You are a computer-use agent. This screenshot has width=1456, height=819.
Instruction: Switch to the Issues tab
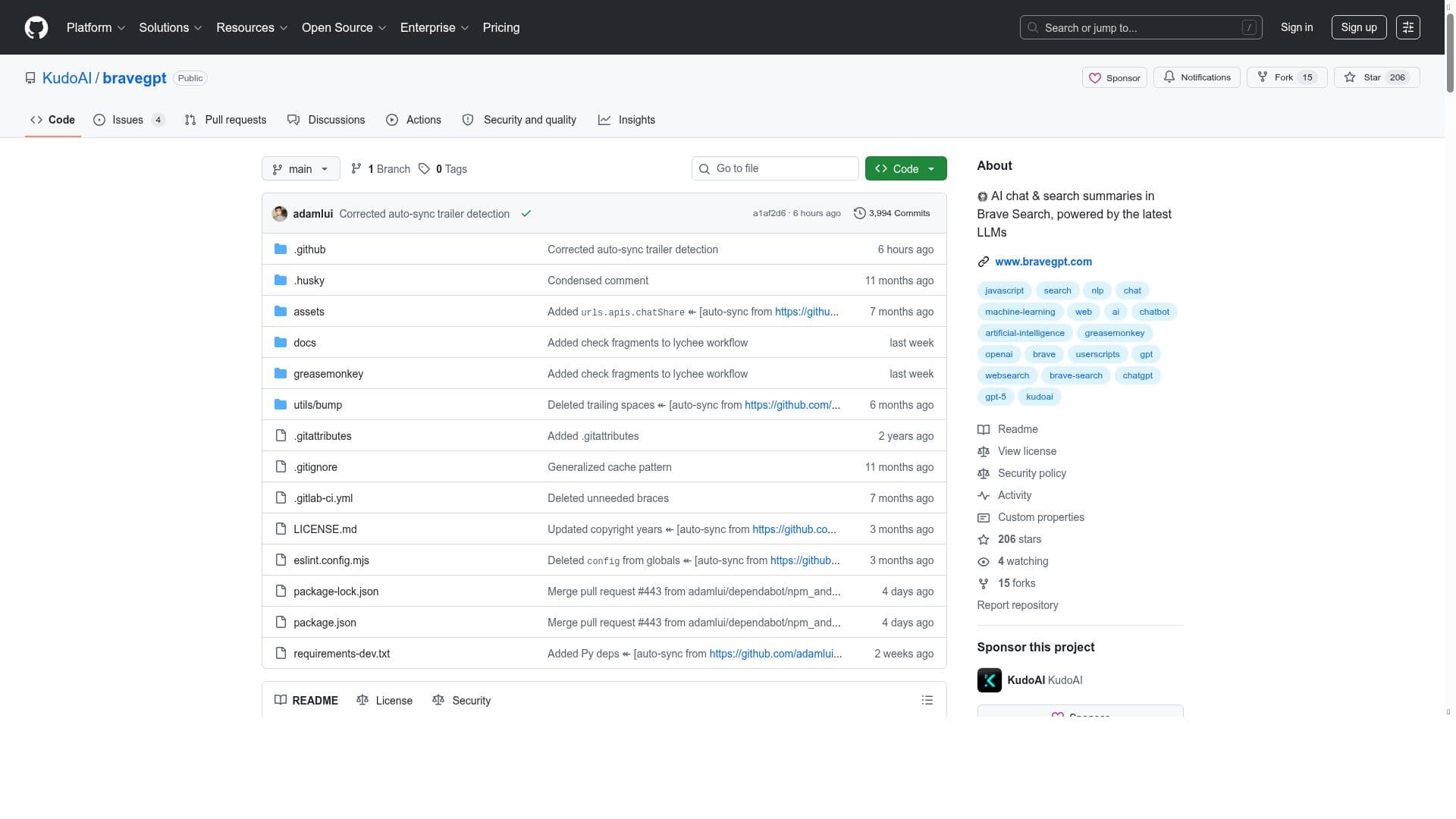tap(128, 120)
